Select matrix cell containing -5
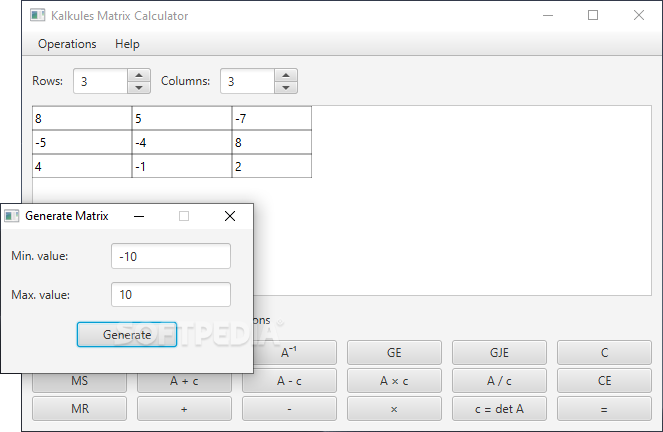Screen dimensions: 663x432 [82, 142]
